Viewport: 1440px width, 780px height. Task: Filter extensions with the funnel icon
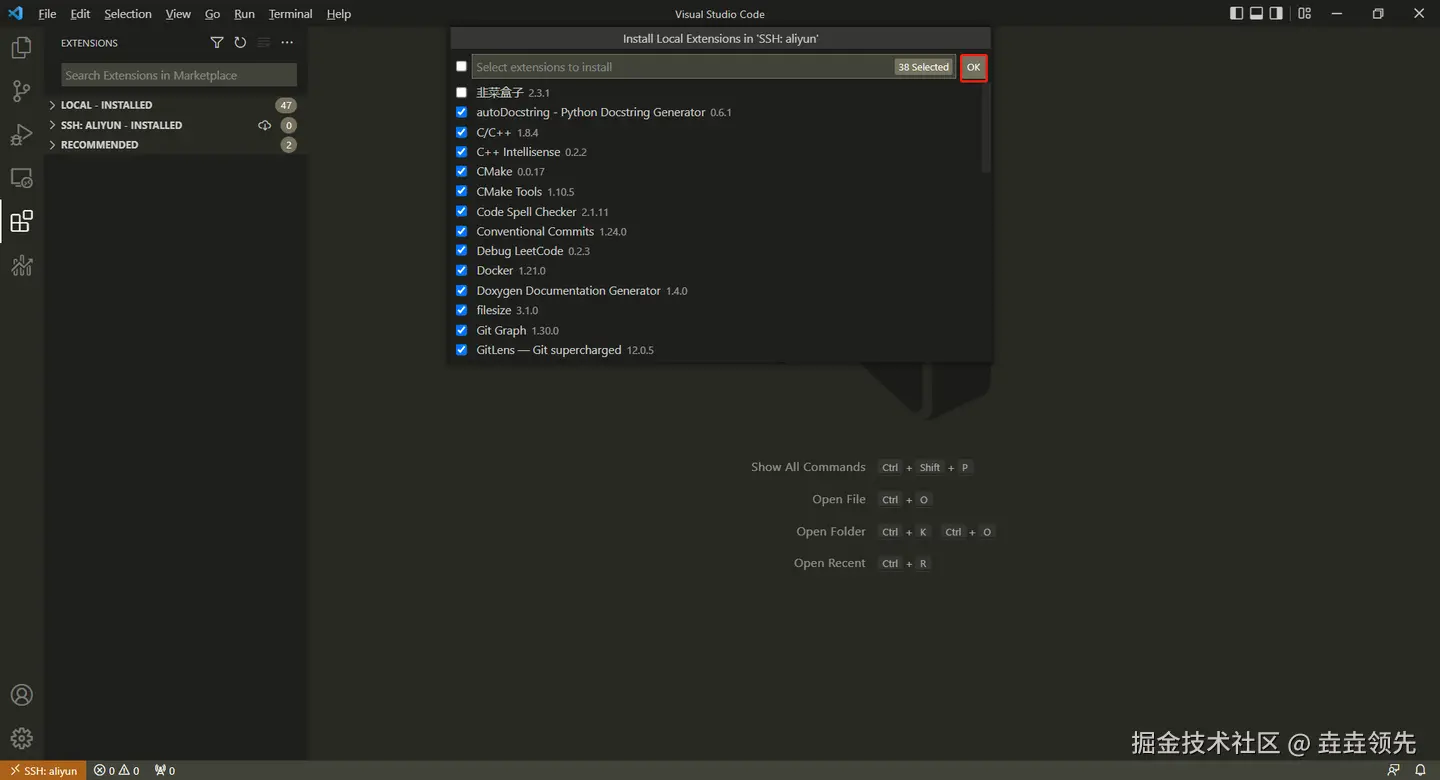coord(217,43)
